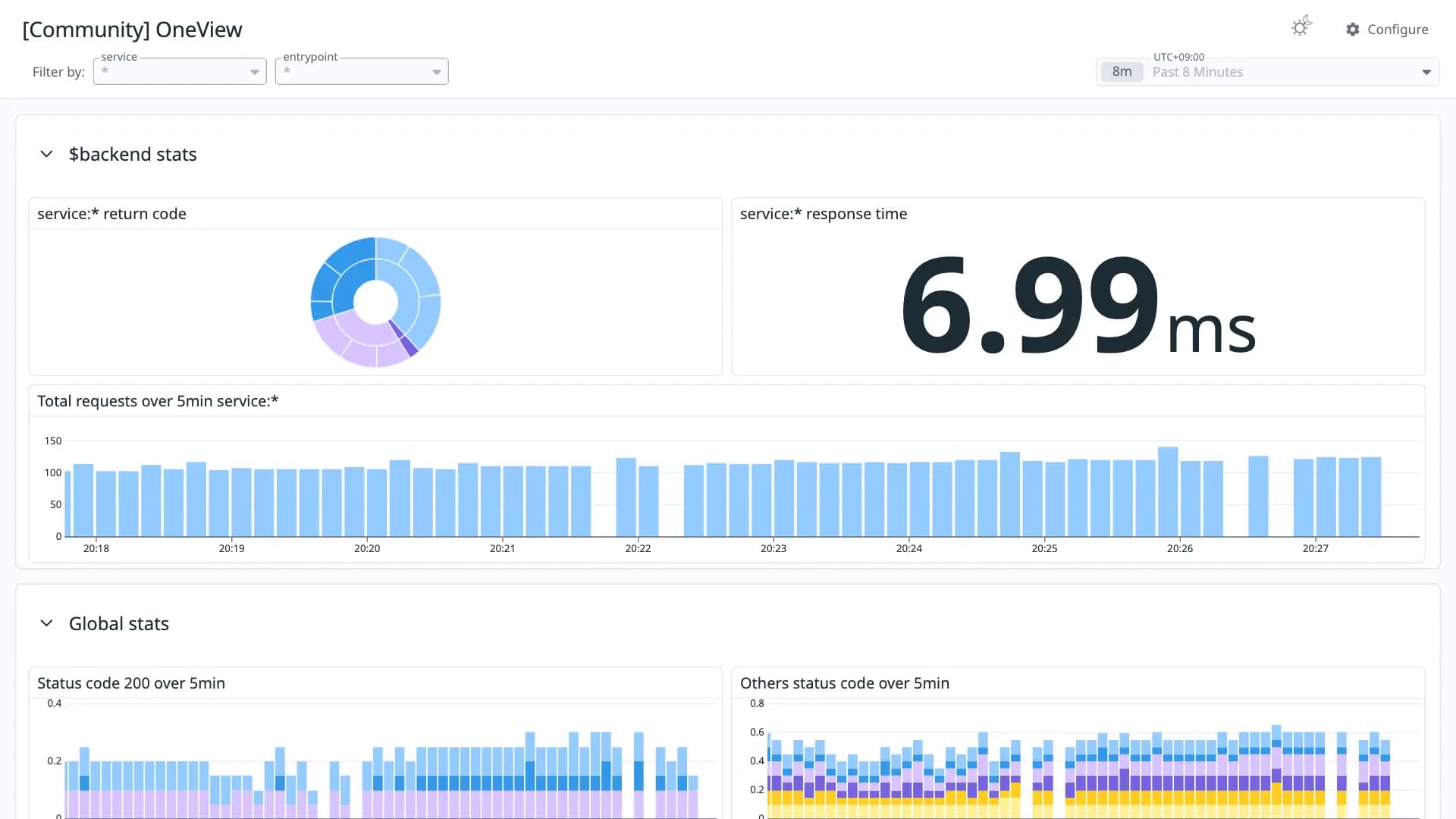
Task: Click the Filter by: label
Action: [58, 72]
